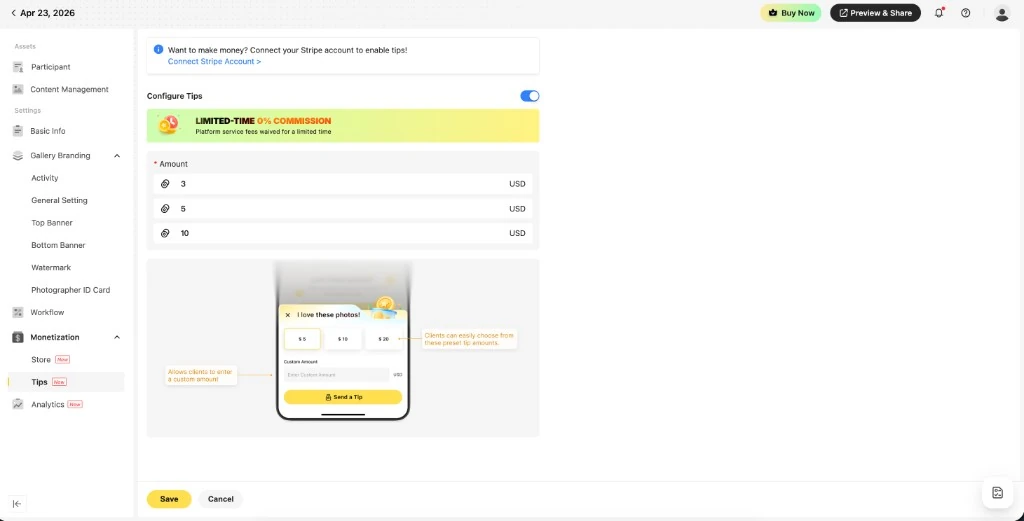Viewport: 1024px width, 521px height.
Task: Click the $ 5 preset in preview
Action: click(x=302, y=339)
